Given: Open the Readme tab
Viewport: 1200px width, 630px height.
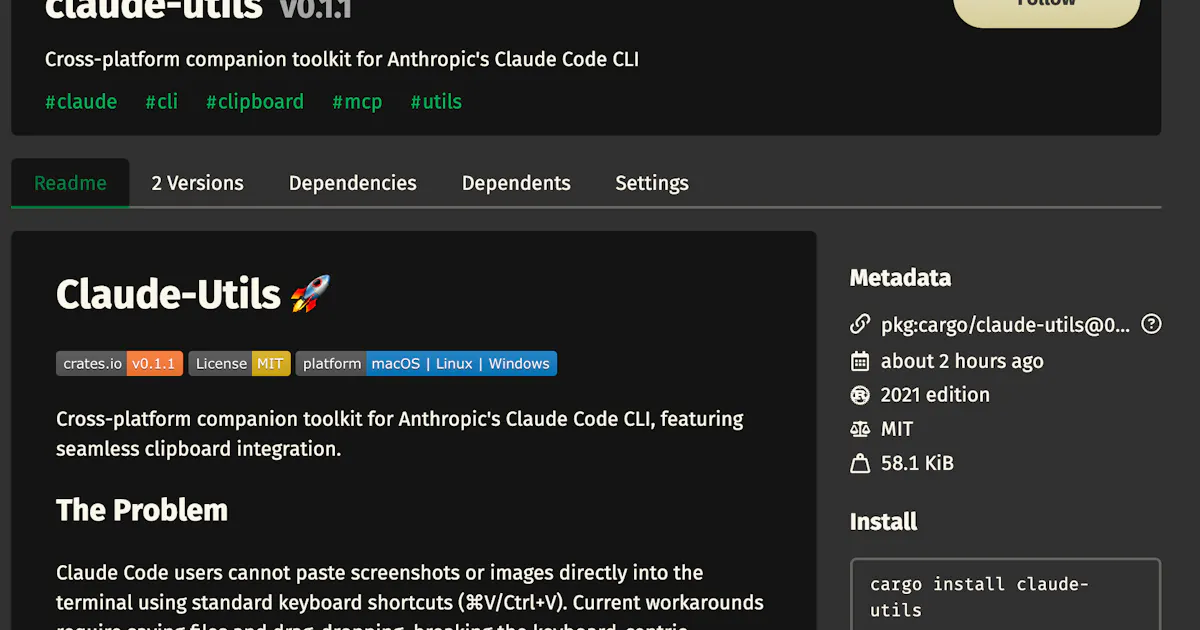Looking at the screenshot, I should [70, 183].
